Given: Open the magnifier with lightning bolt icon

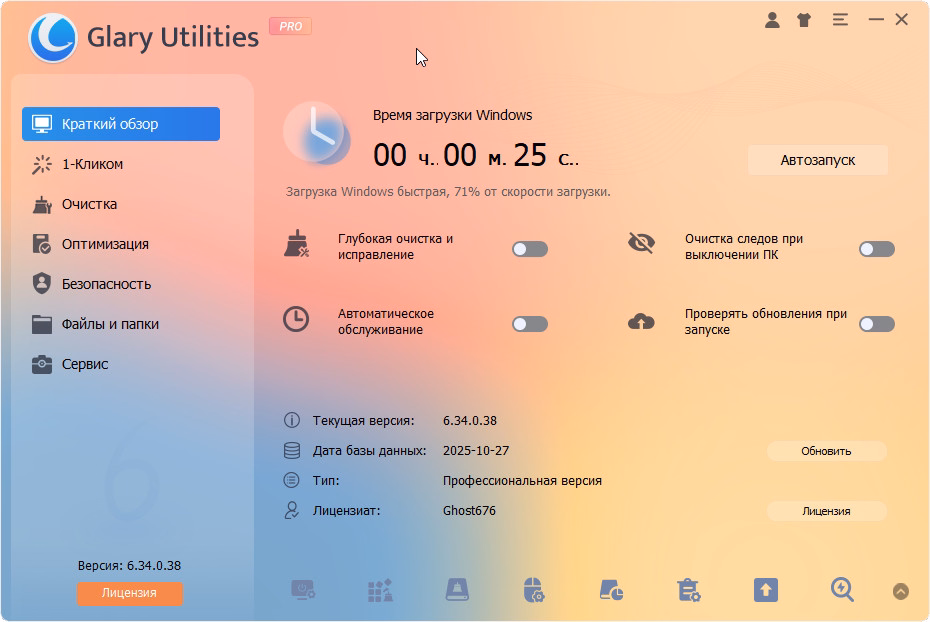Looking at the screenshot, I should (x=842, y=590).
